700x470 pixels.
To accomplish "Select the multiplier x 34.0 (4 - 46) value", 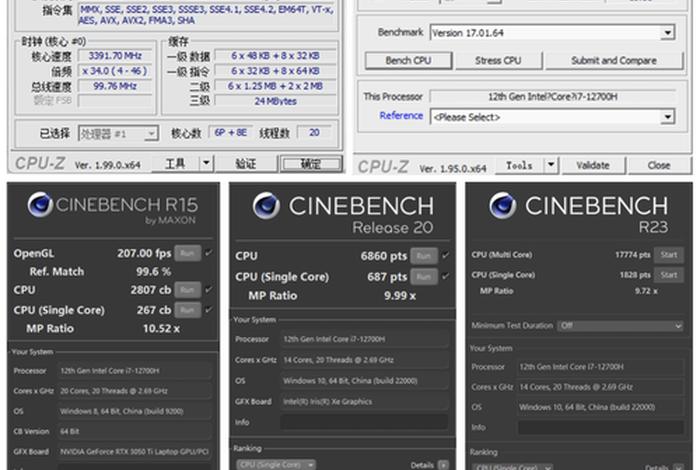I will (115, 71).
